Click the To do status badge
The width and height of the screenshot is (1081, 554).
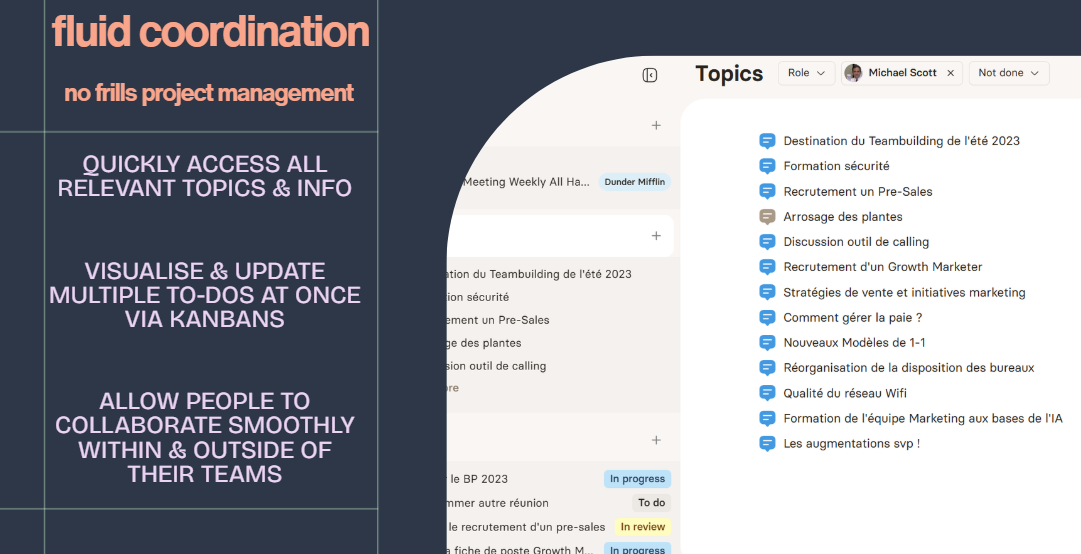coord(651,503)
